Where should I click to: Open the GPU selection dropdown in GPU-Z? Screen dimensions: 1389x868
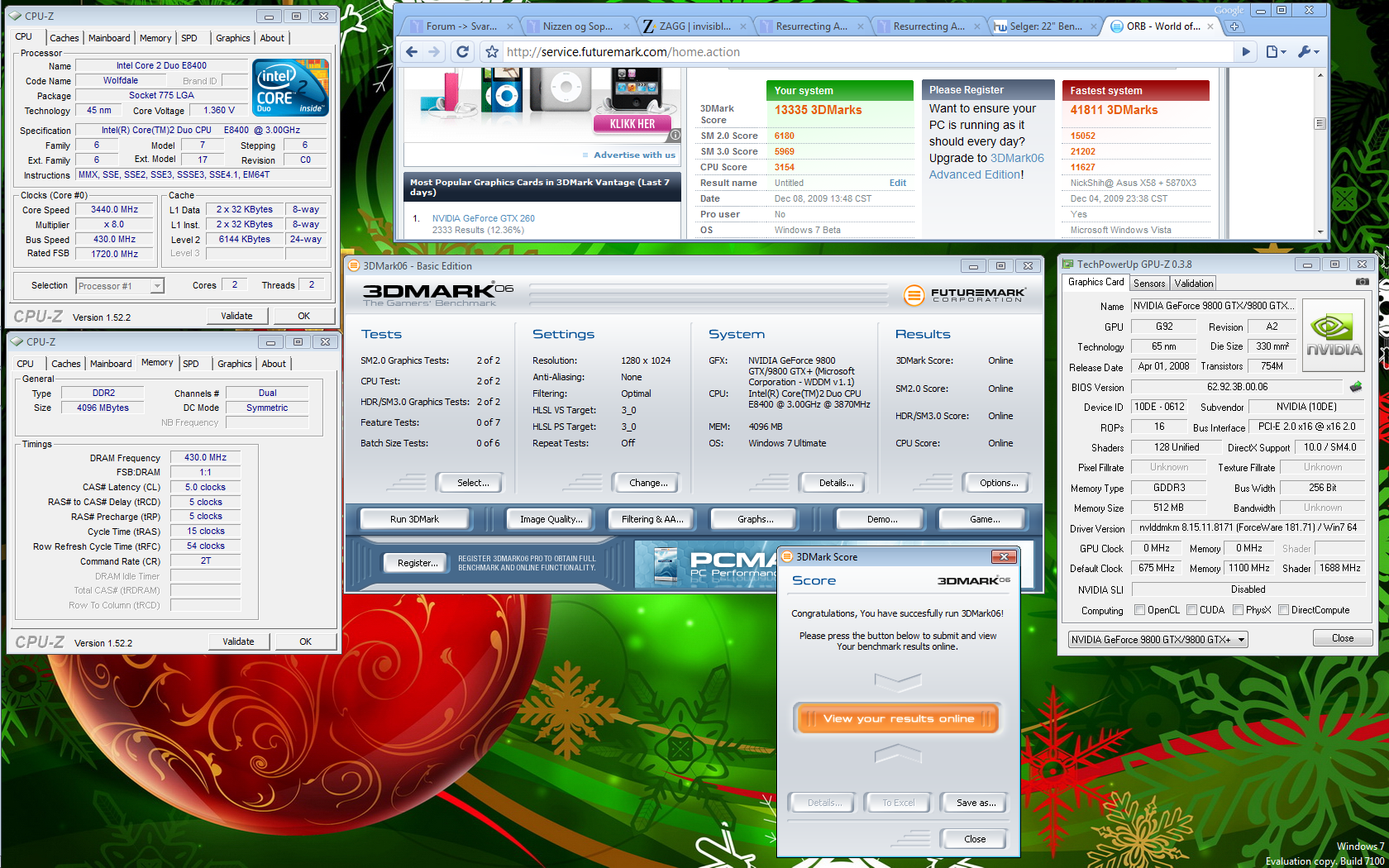tap(1241, 640)
